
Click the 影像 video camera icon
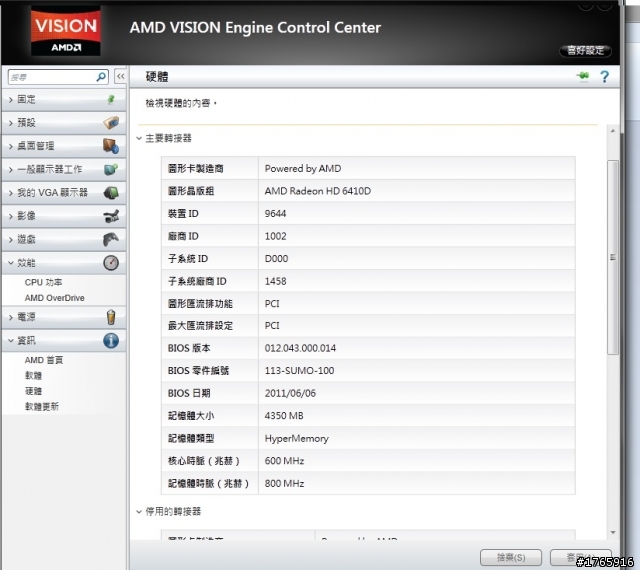111,216
